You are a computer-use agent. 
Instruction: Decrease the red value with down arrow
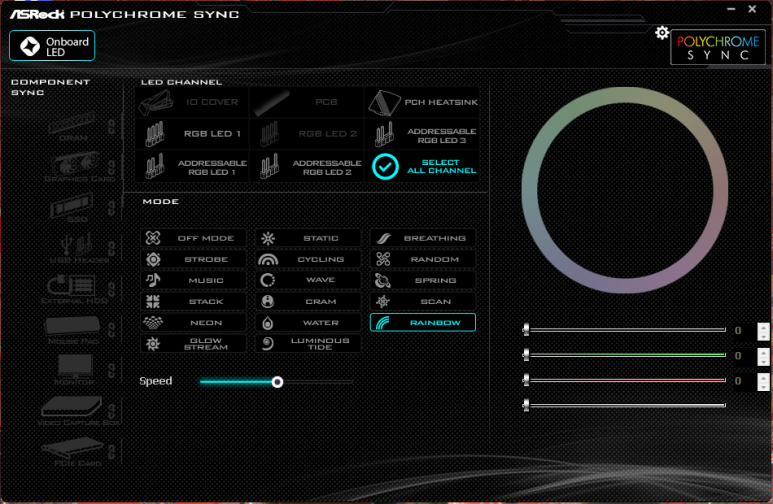click(x=763, y=387)
